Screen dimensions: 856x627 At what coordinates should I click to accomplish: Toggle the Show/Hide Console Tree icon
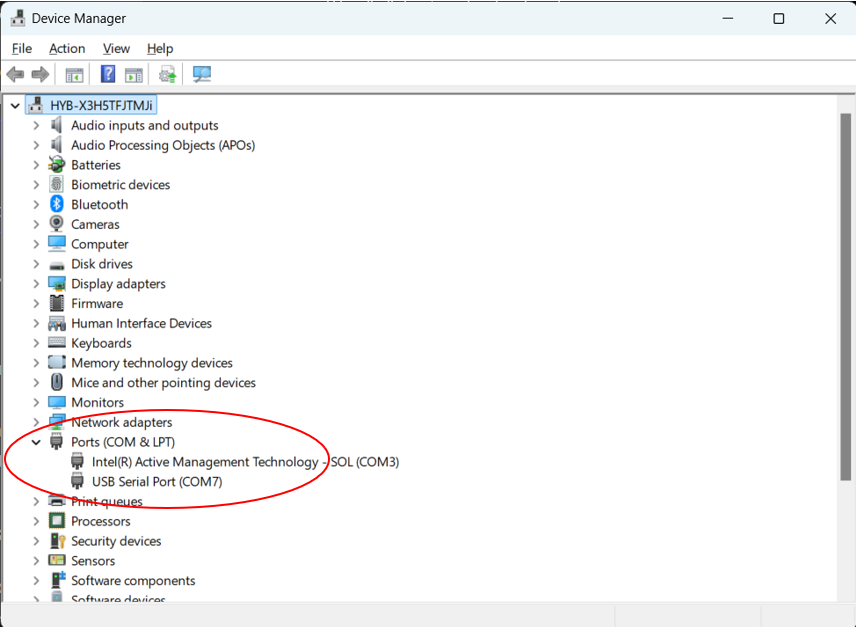72,74
